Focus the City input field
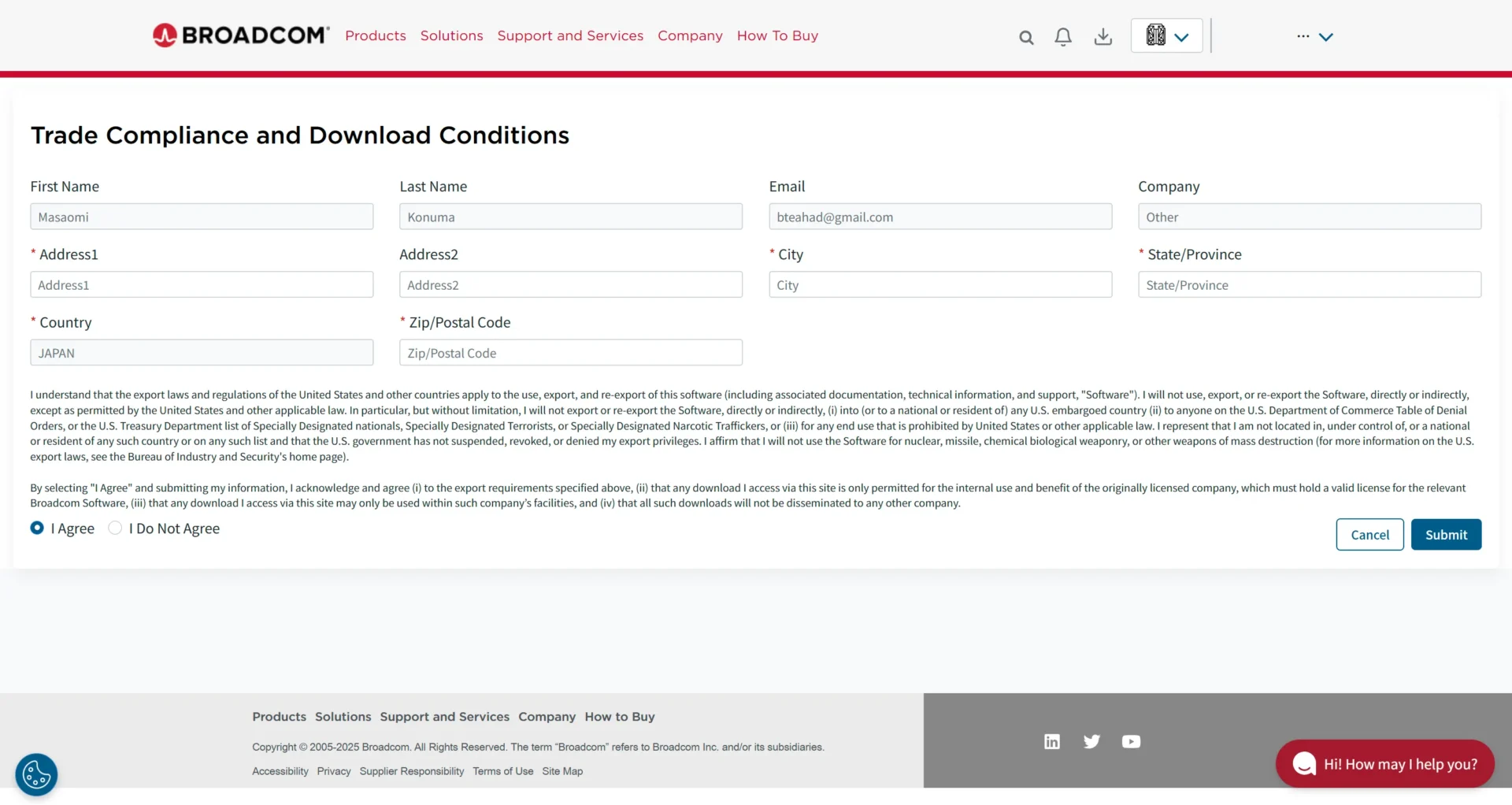The height and width of the screenshot is (805, 1512). (940, 284)
